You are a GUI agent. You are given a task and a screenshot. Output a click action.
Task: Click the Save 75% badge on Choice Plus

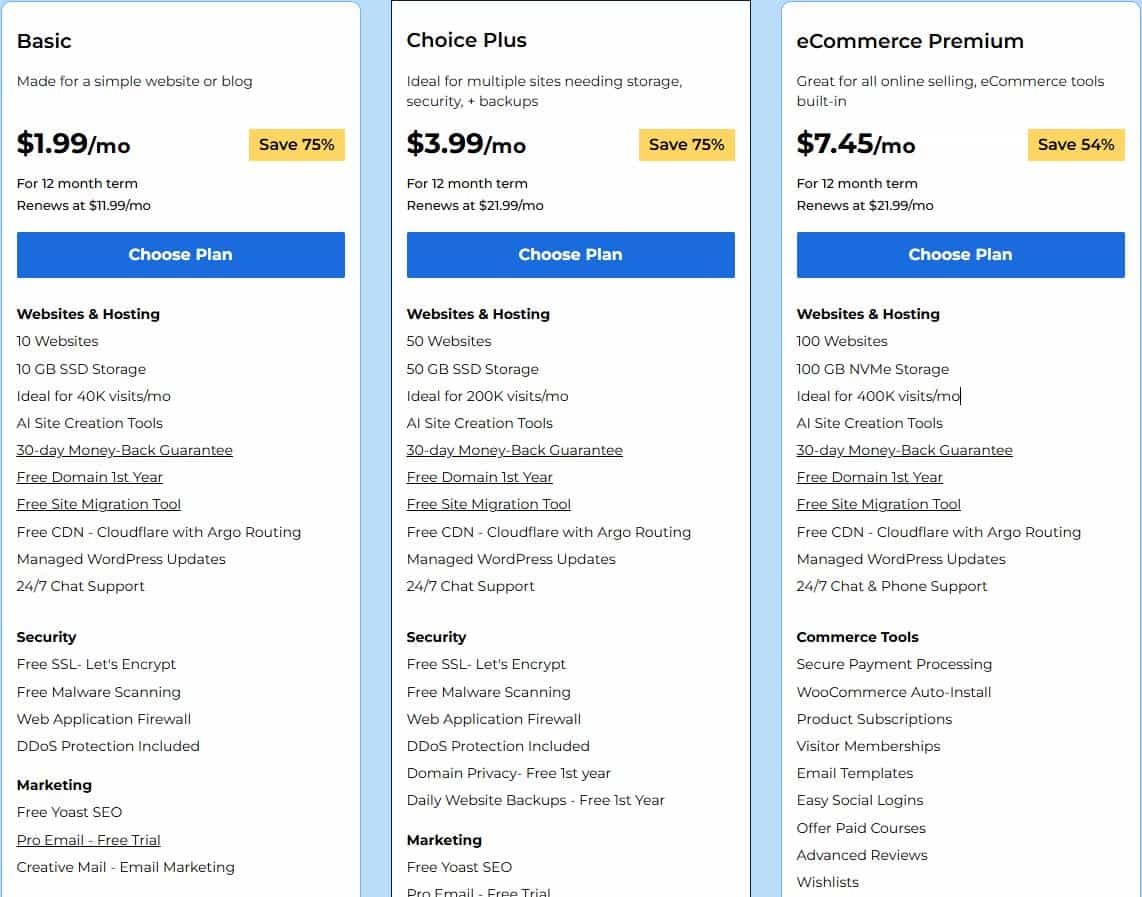(x=686, y=144)
